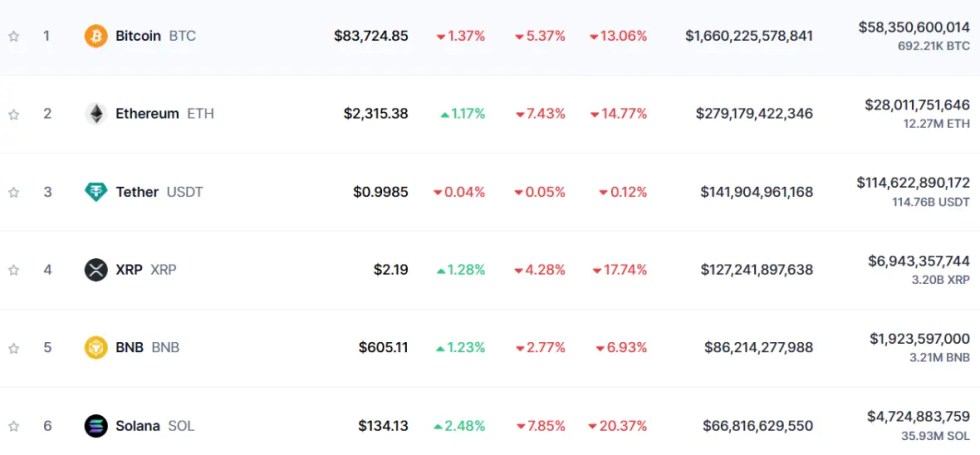Click the BNB logo icon

pyautogui.click(x=96, y=348)
